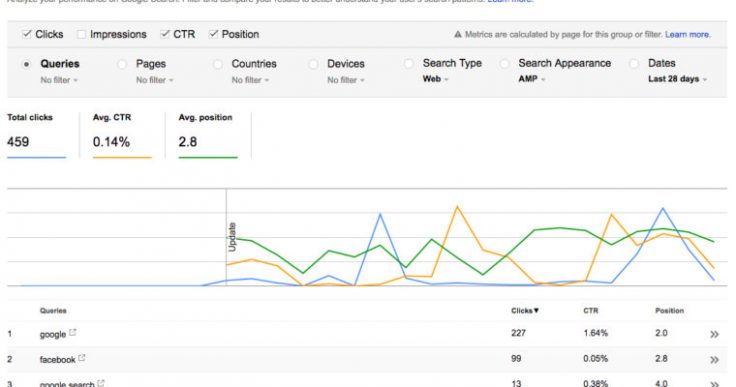The width and height of the screenshot is (736, 387).
Task: Select the Avg. position green metric card
Action: [208, 135]
